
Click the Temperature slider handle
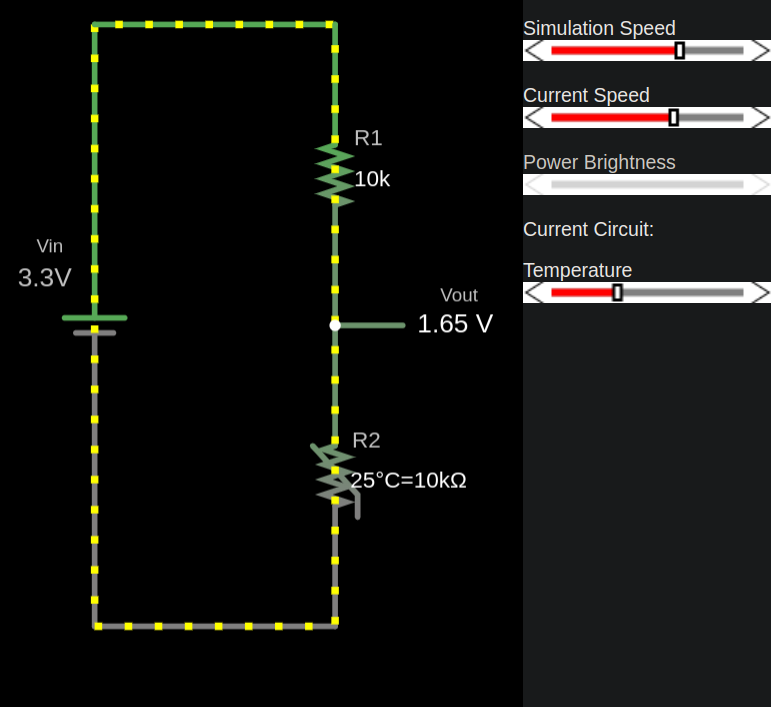click(617, 292)
